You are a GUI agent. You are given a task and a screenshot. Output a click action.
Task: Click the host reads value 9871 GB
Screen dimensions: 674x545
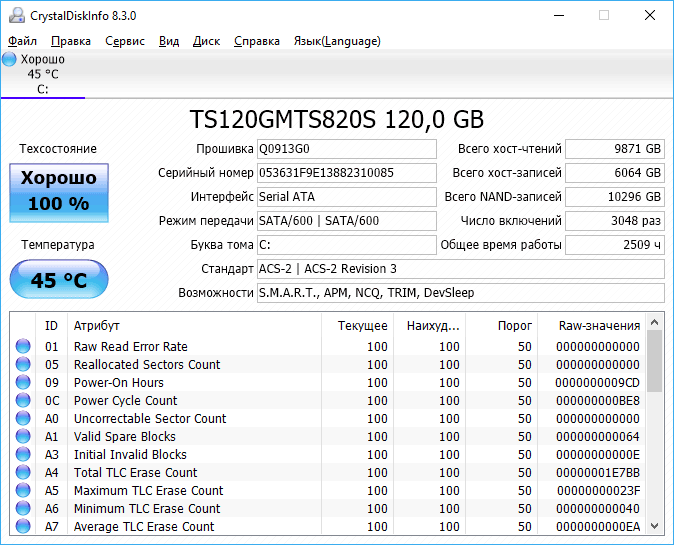[x=615, y=149]
